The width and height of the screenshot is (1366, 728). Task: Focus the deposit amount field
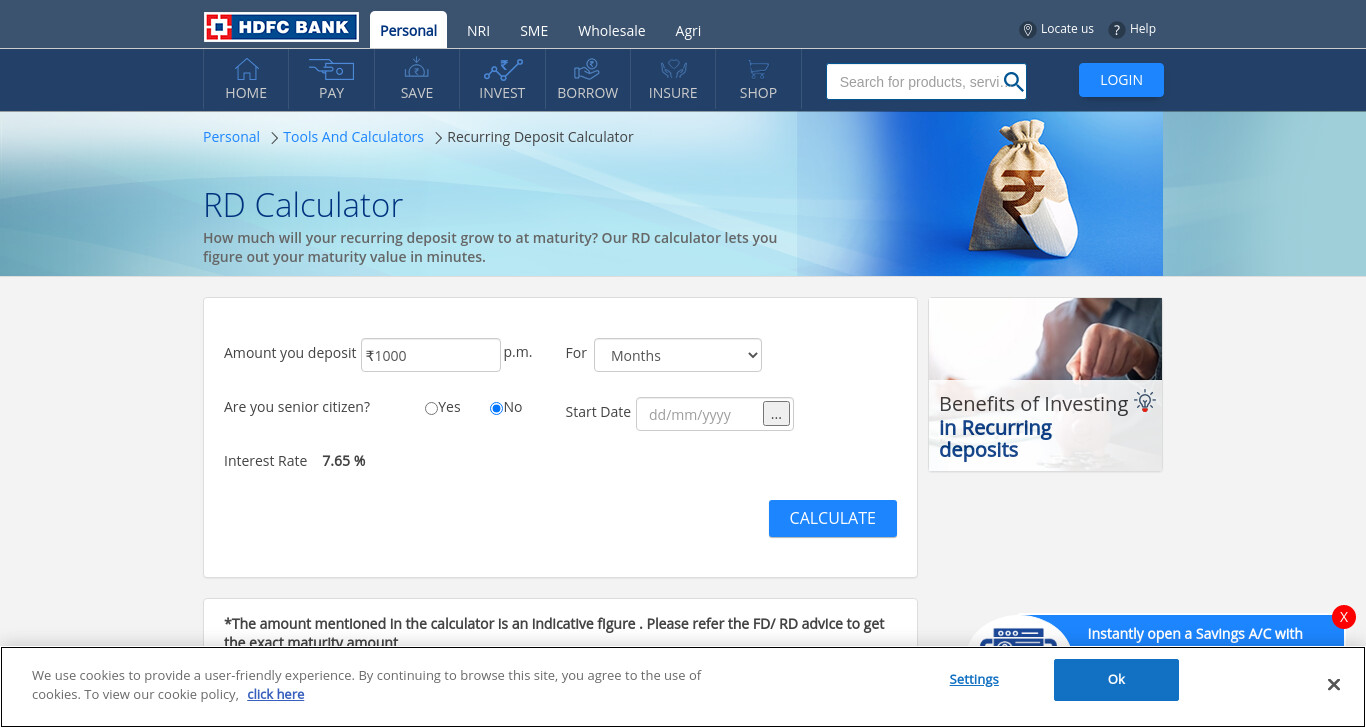click(x=431, y=355)
